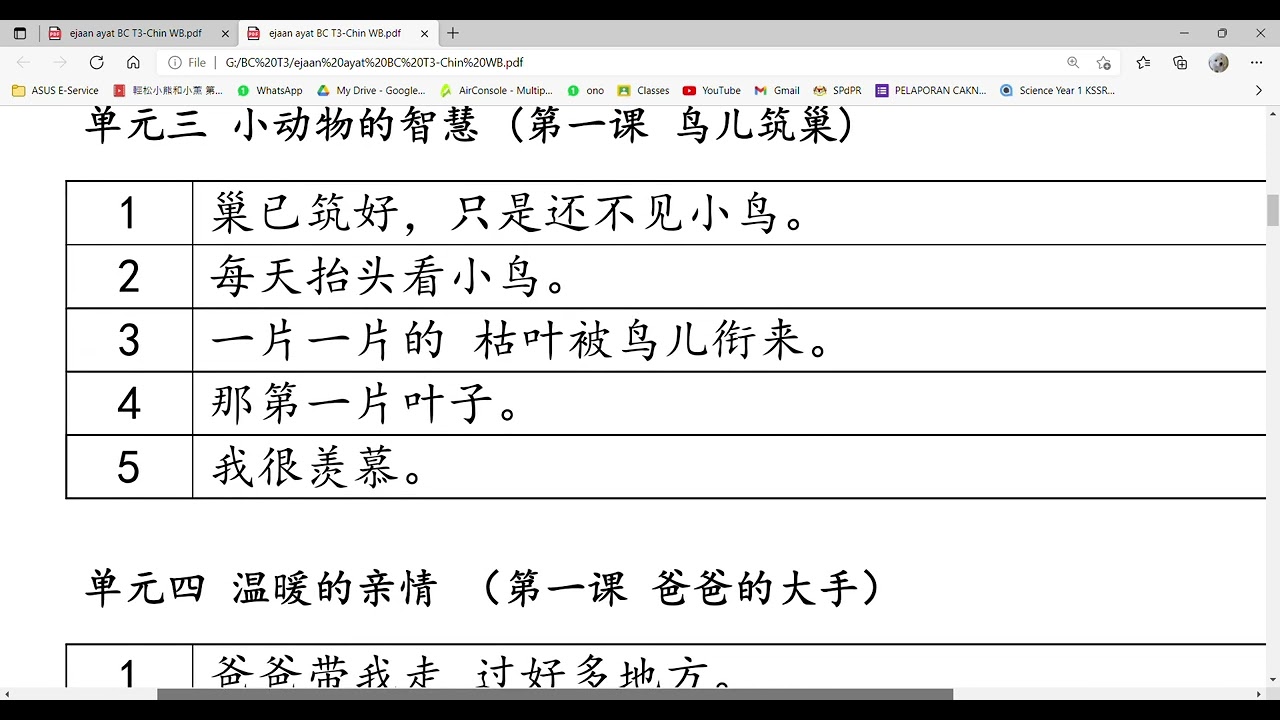Switch to the first ejaan ayat PDF tab
The width and height of the screenshot is (1280, 720).
click(138, 33)
